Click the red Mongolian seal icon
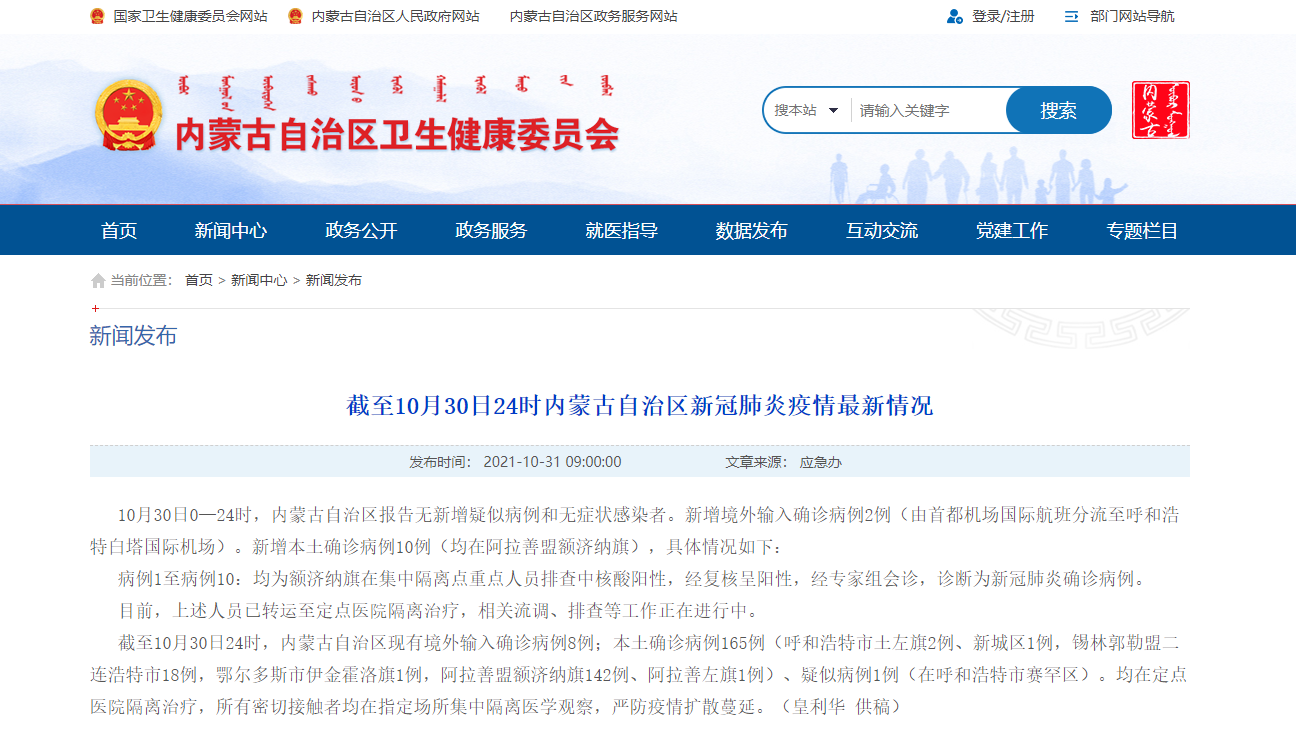The width and height of the screenshot is (1296, 755). tap(1160, 110)
